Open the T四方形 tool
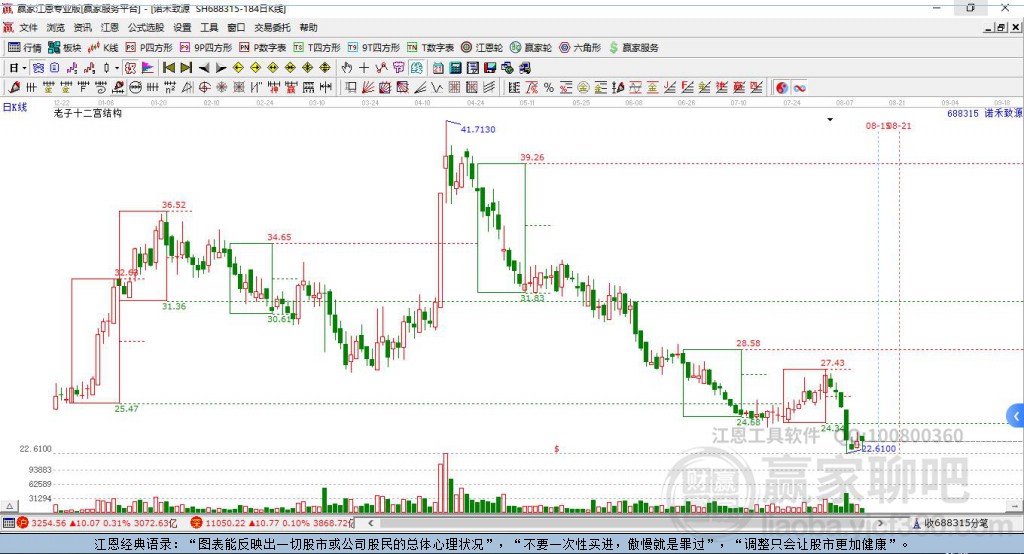The image size is (1024, 554). tap(317, 48)
